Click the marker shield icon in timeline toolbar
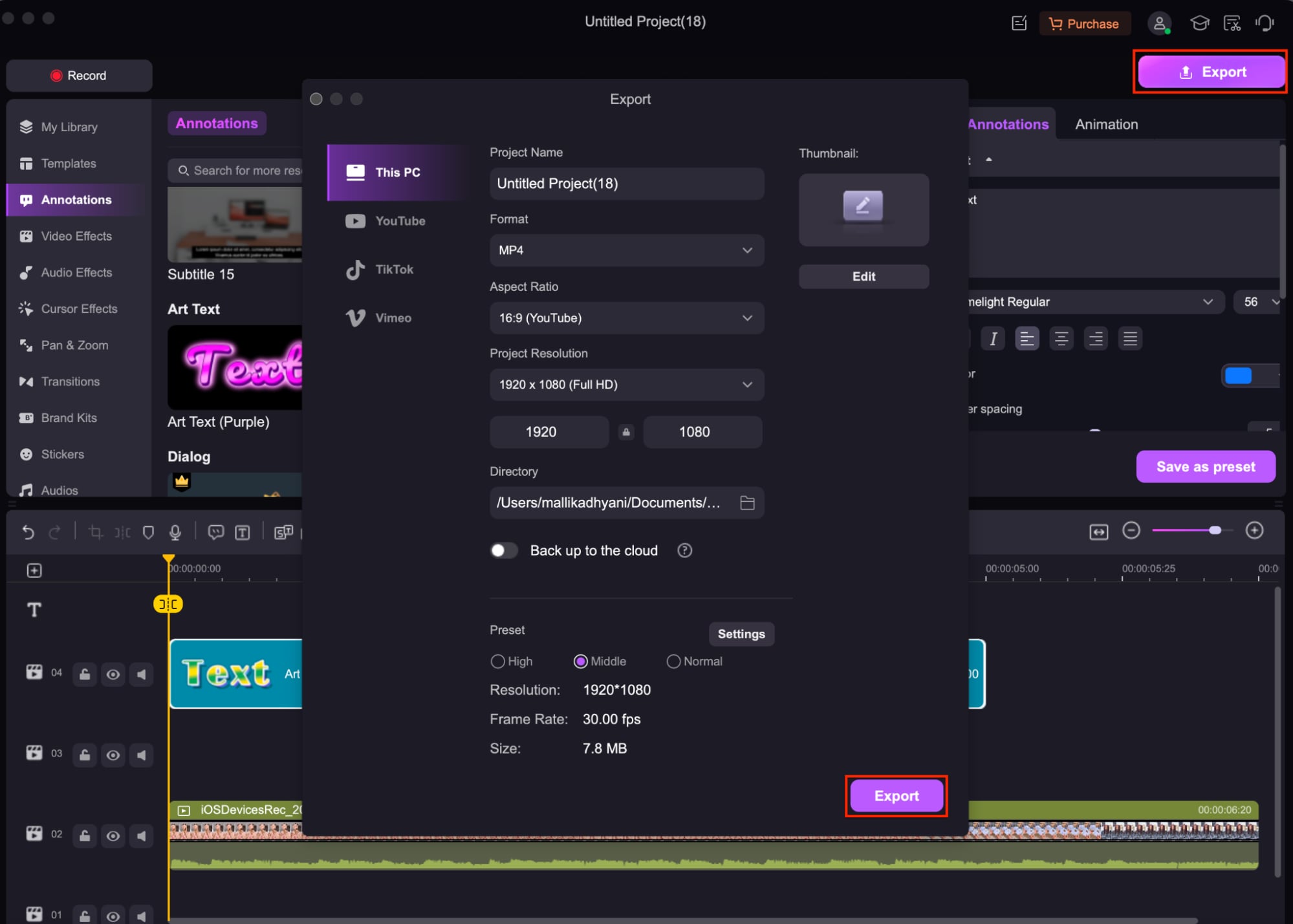 tap(148, 532)
